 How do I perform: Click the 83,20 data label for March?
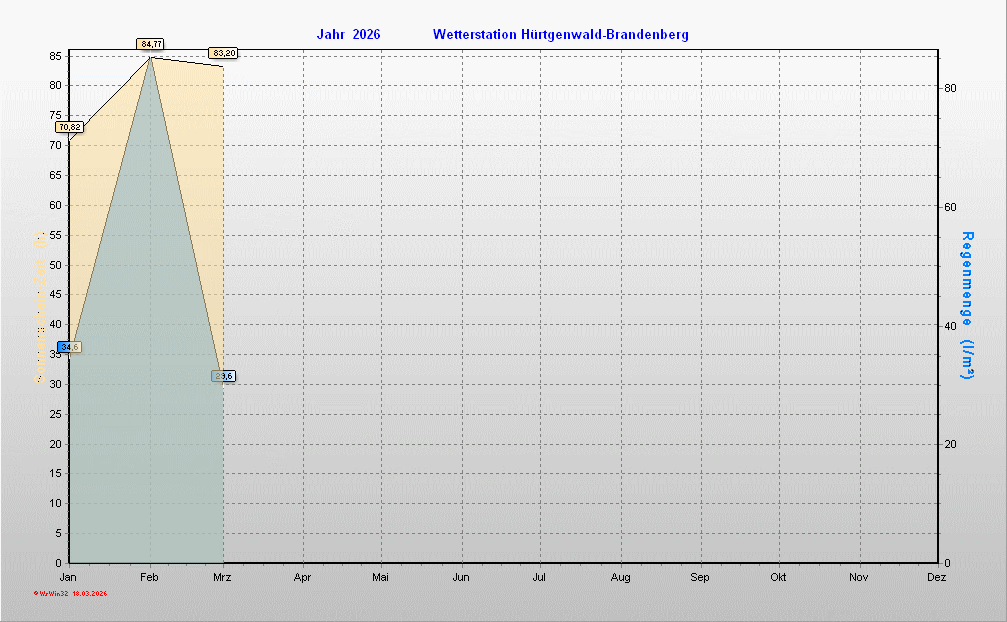pyautogui.click(x=223, y=53)
